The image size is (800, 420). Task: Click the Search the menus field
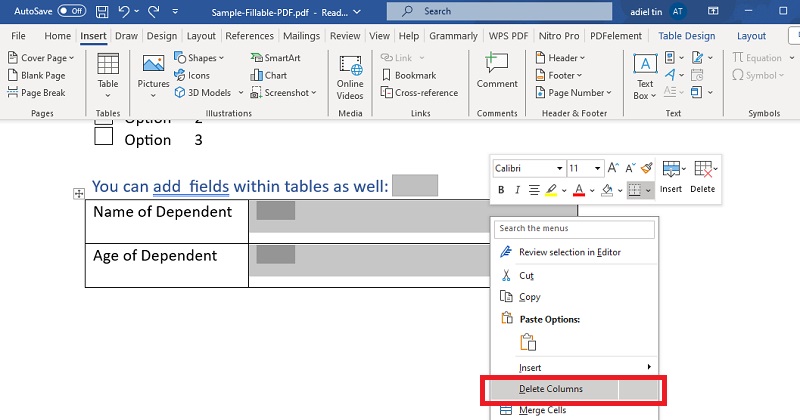pyautogui.click(x=574, y=229)
